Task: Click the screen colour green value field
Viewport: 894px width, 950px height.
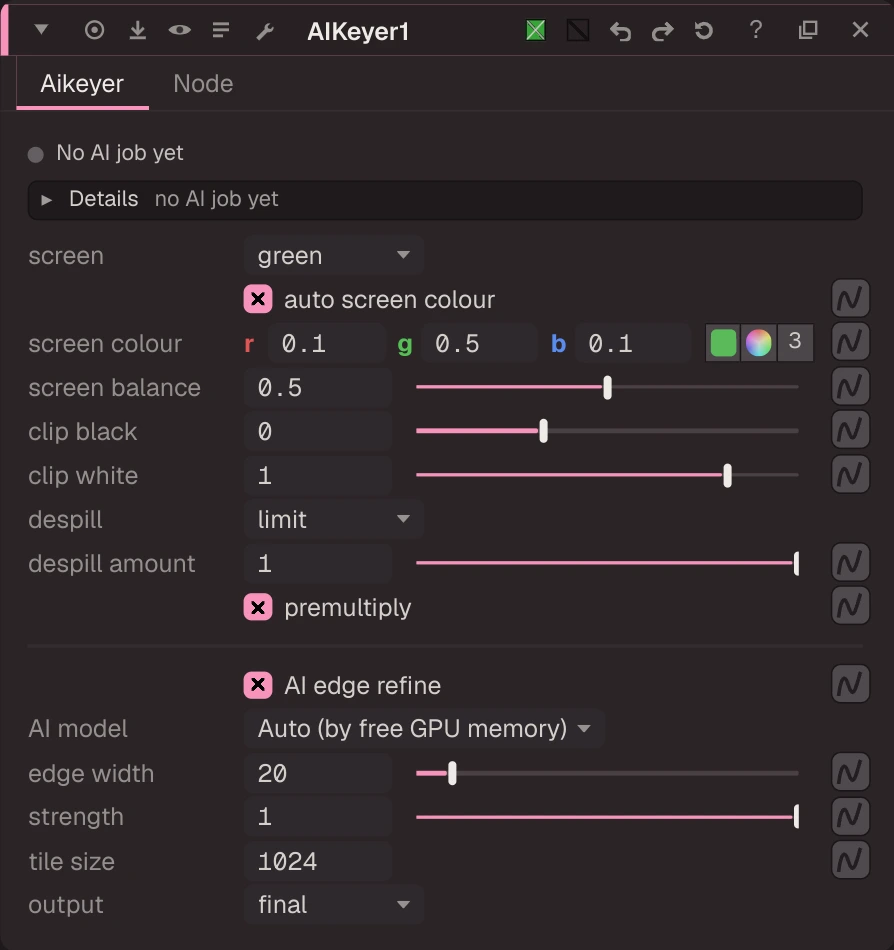Action: point(479,344)
